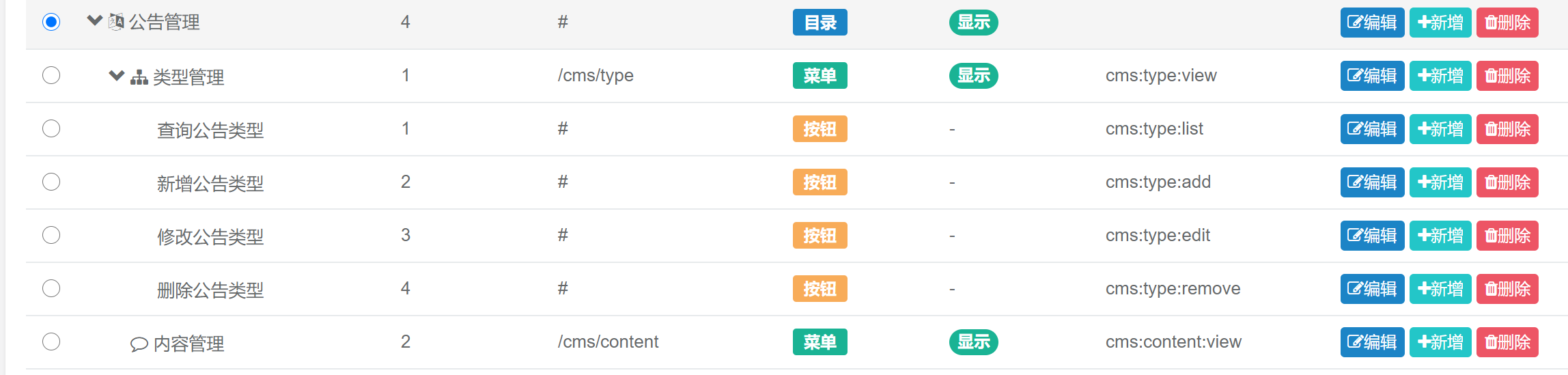This screenshot has height=375, width=1568.
Task: Click 显示 status badge for 内容管理
Action: [973, 342]
